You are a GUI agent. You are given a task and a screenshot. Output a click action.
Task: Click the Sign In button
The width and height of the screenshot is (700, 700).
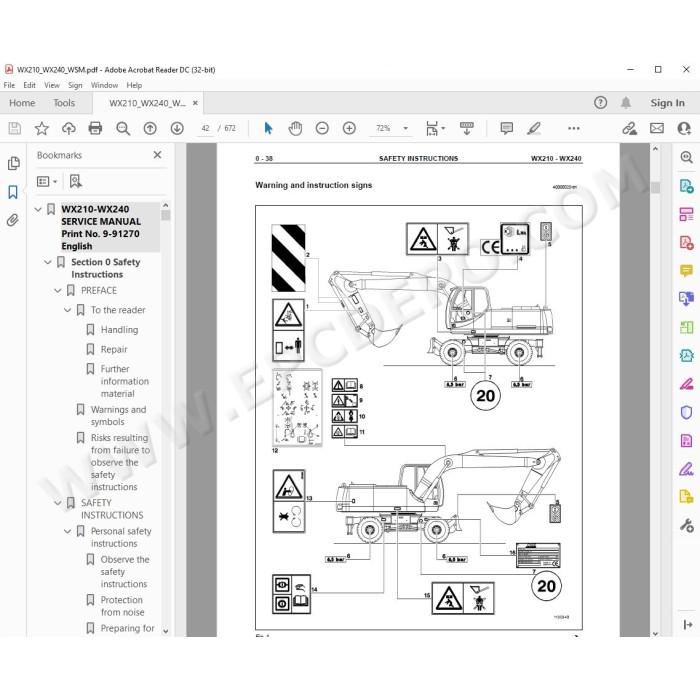coord(667,103)
